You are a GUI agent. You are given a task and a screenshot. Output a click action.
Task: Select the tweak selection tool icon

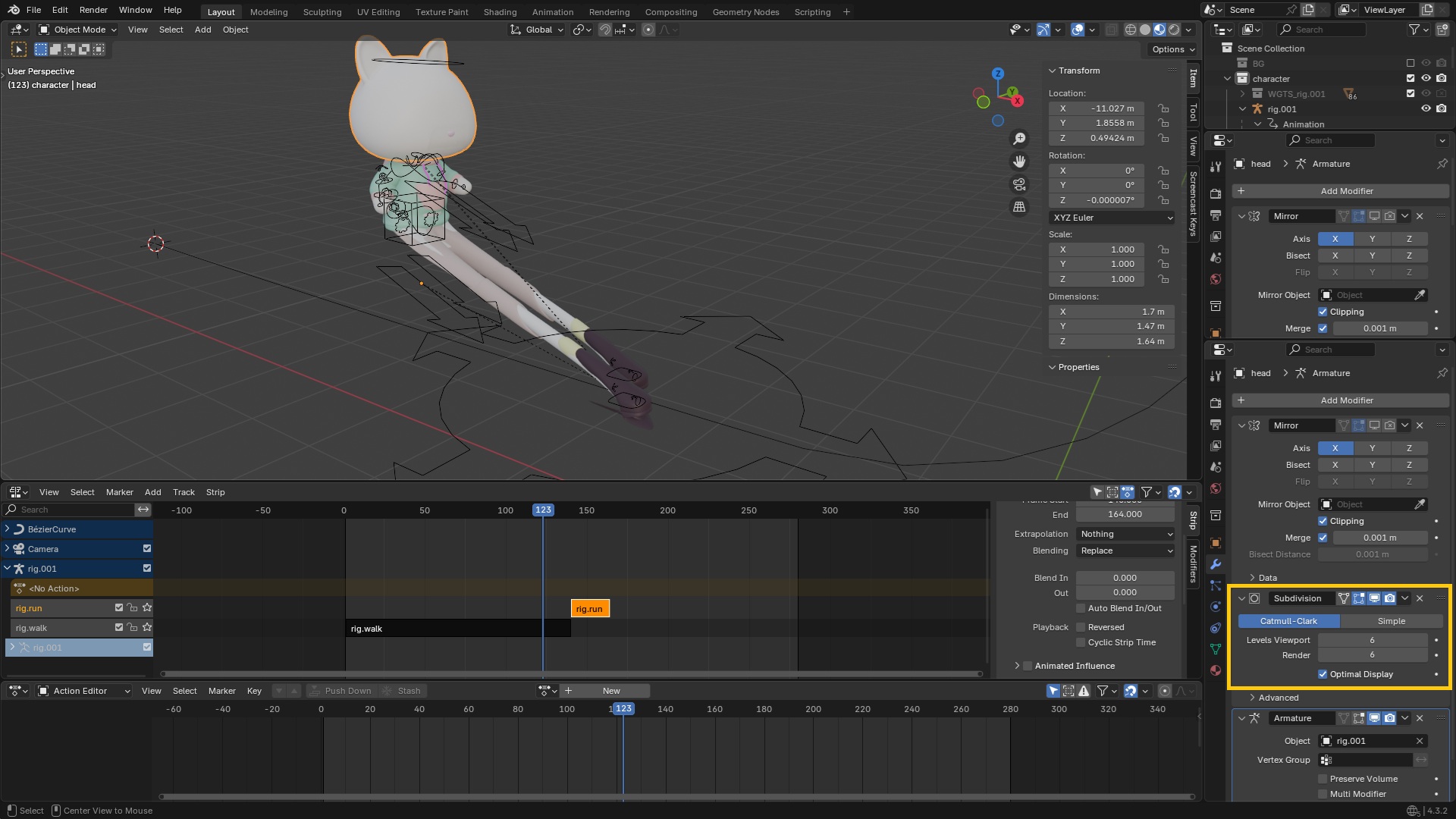click(19, 49)
